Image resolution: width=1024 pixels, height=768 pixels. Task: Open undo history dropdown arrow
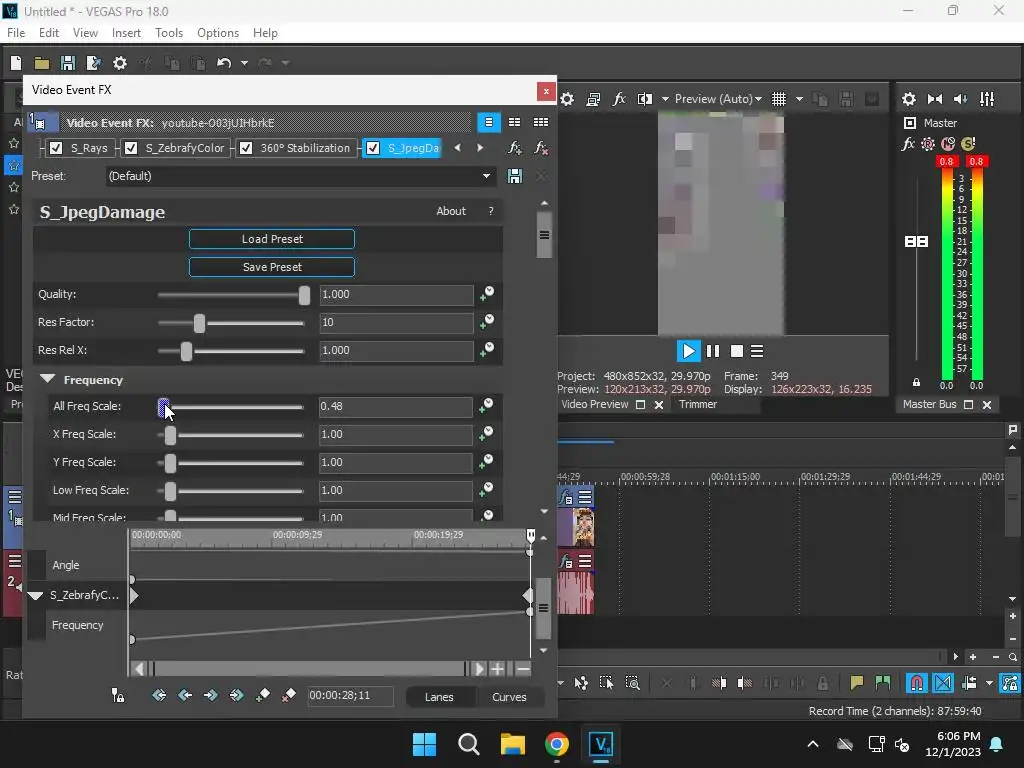tap(244, 63)
